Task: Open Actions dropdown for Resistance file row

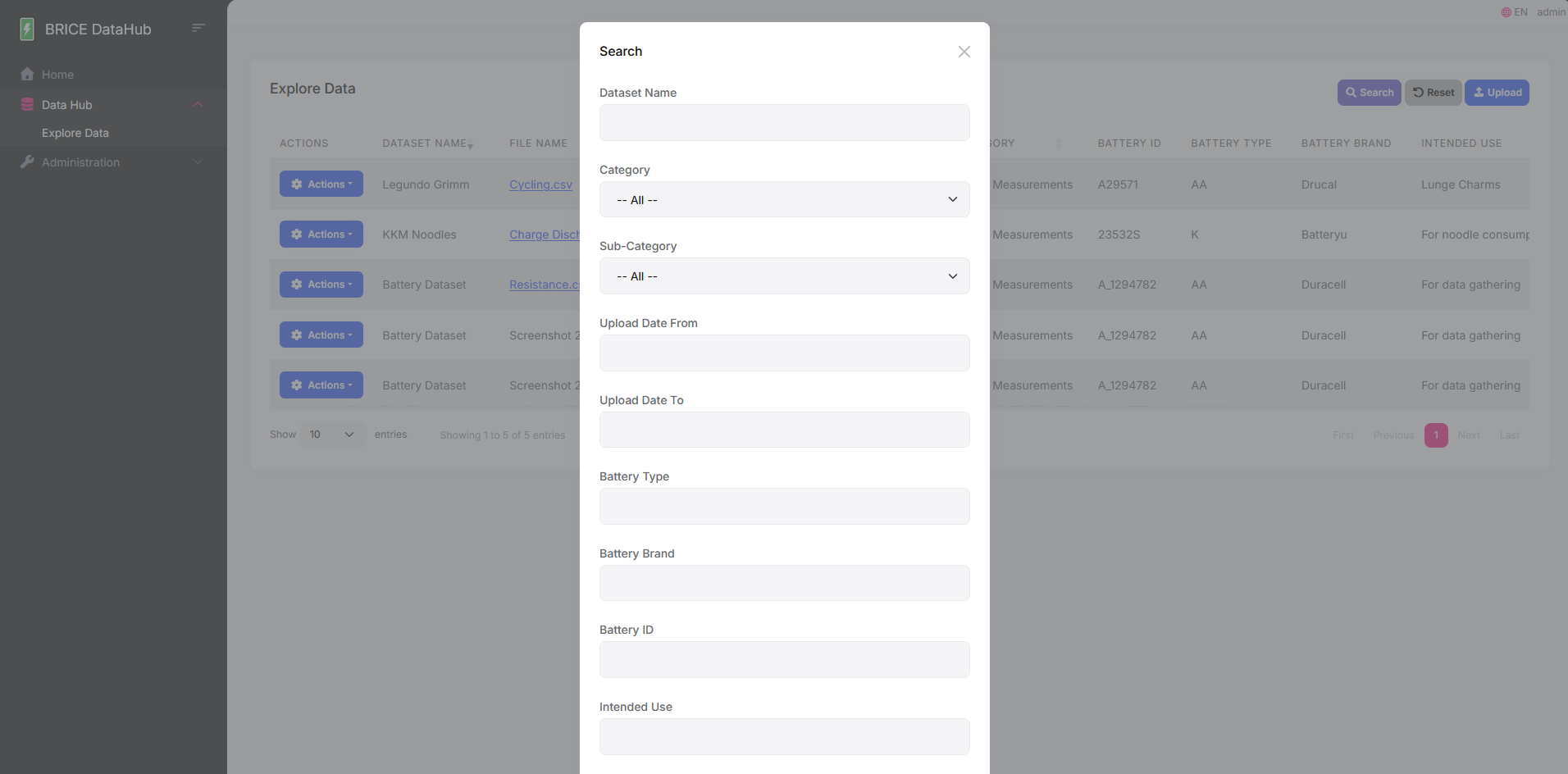Action: 321,285
